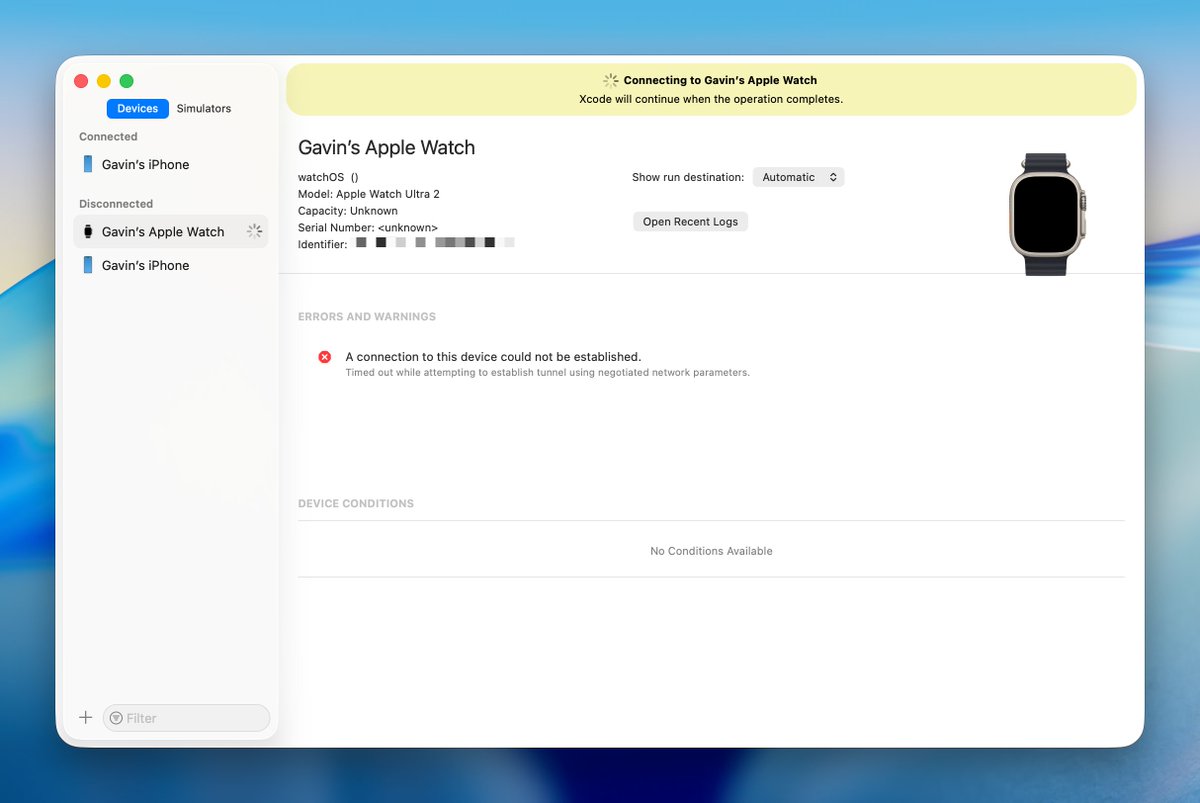
Task: Click the 'Show run destination:' label
Action: [x=688, y=177]
